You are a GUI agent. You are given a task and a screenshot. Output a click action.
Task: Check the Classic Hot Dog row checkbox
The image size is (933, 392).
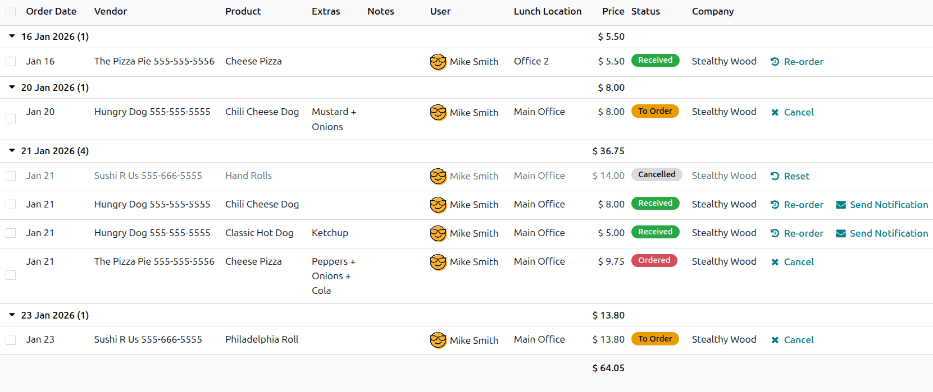coord(11,233)
